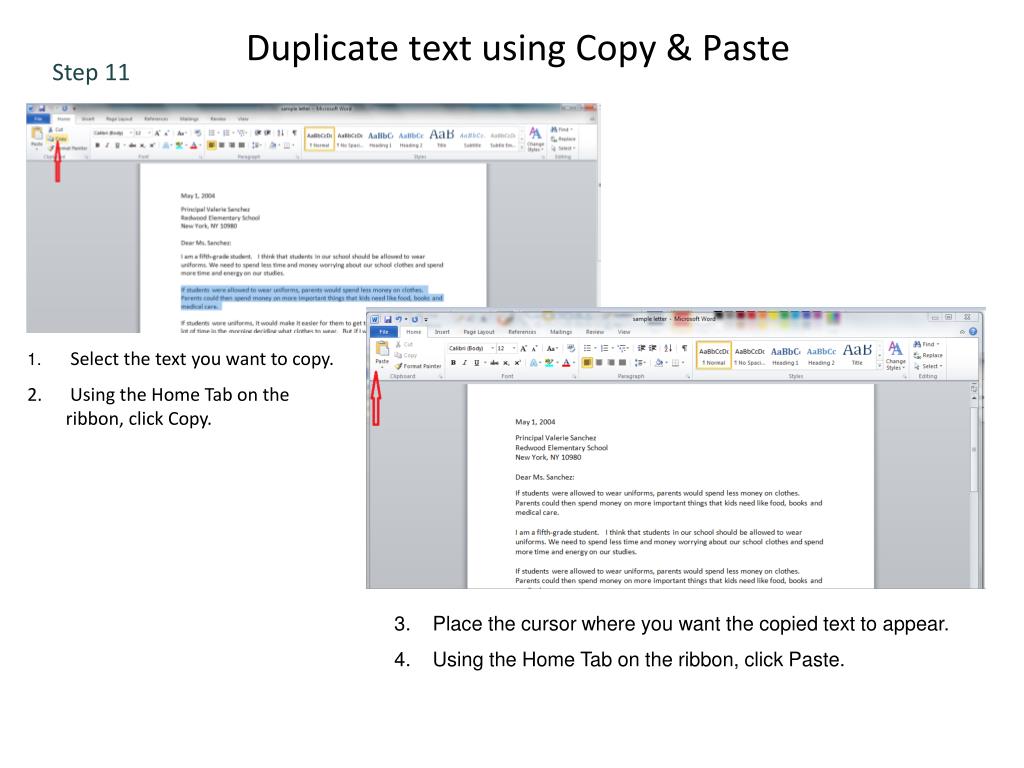1024x768 pixels.
Task: Toggle paragraph marks in front Word window
Action: coord(684,348)
